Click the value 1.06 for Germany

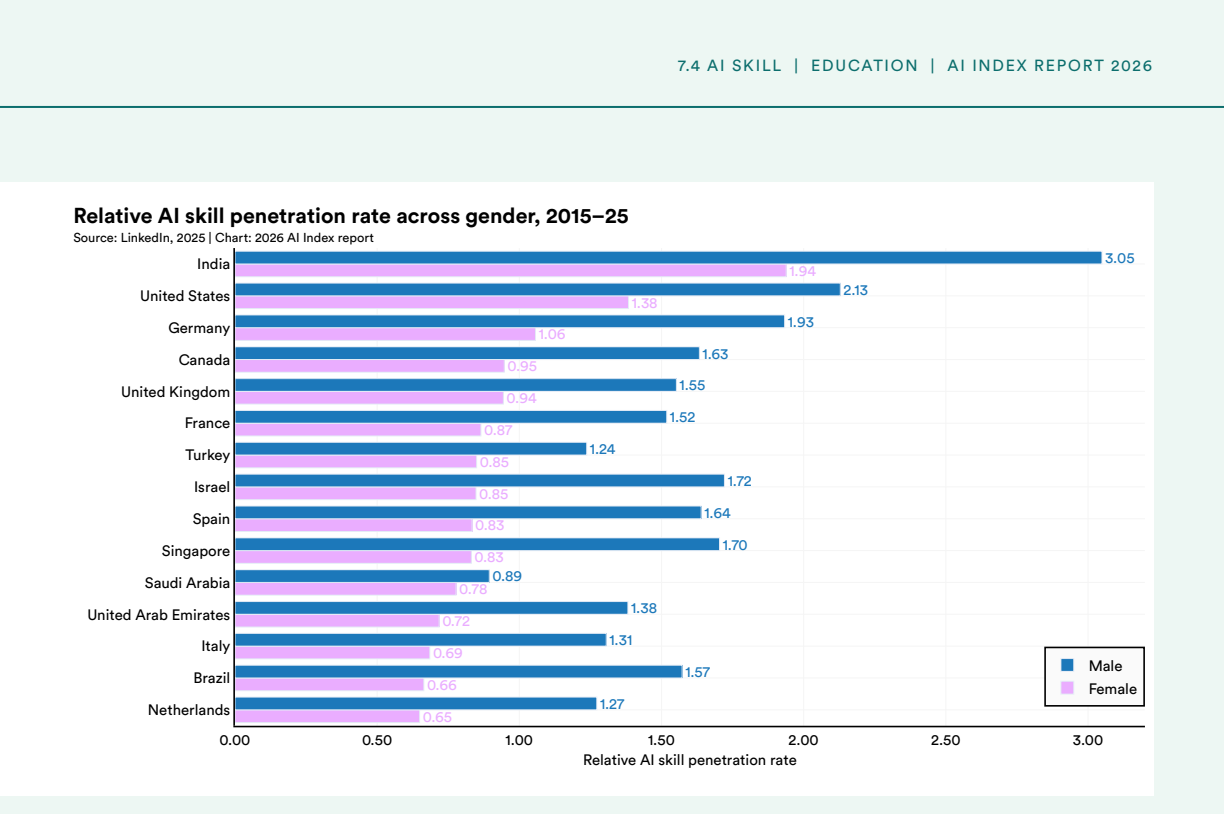552,335
